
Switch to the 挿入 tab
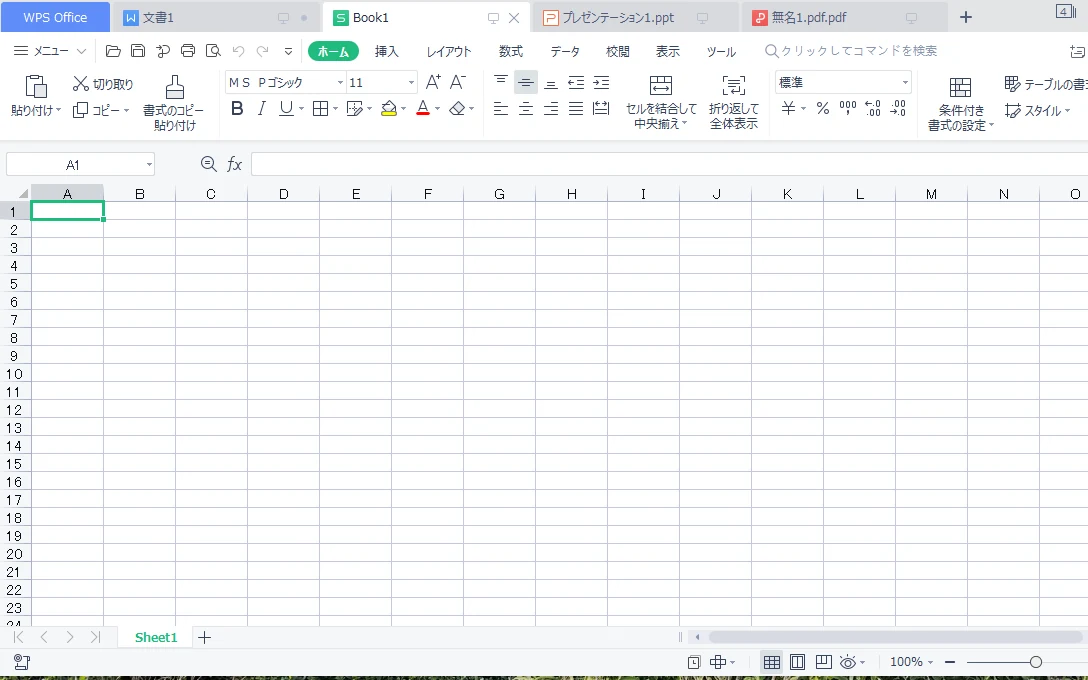(386, 51)
